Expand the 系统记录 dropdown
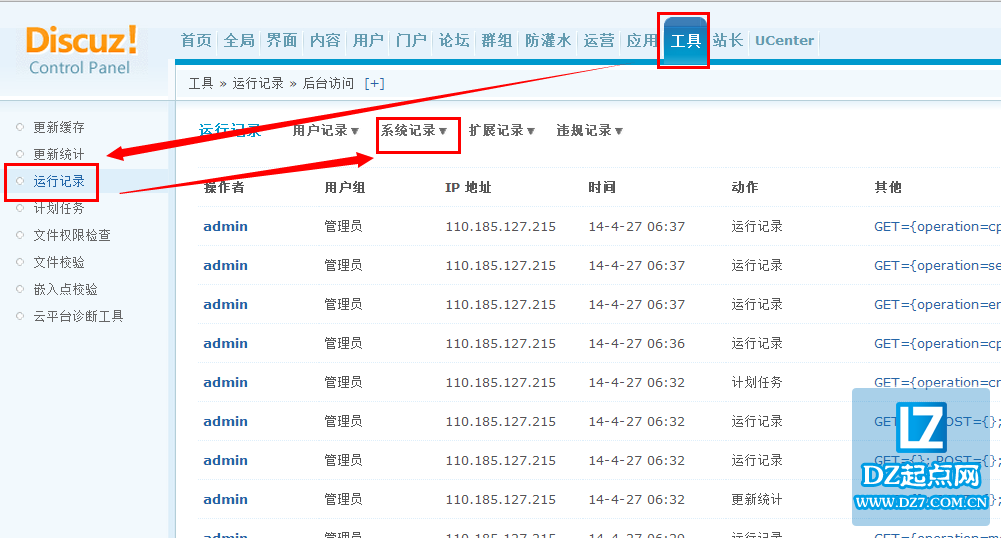 click(x=414, y=131)
